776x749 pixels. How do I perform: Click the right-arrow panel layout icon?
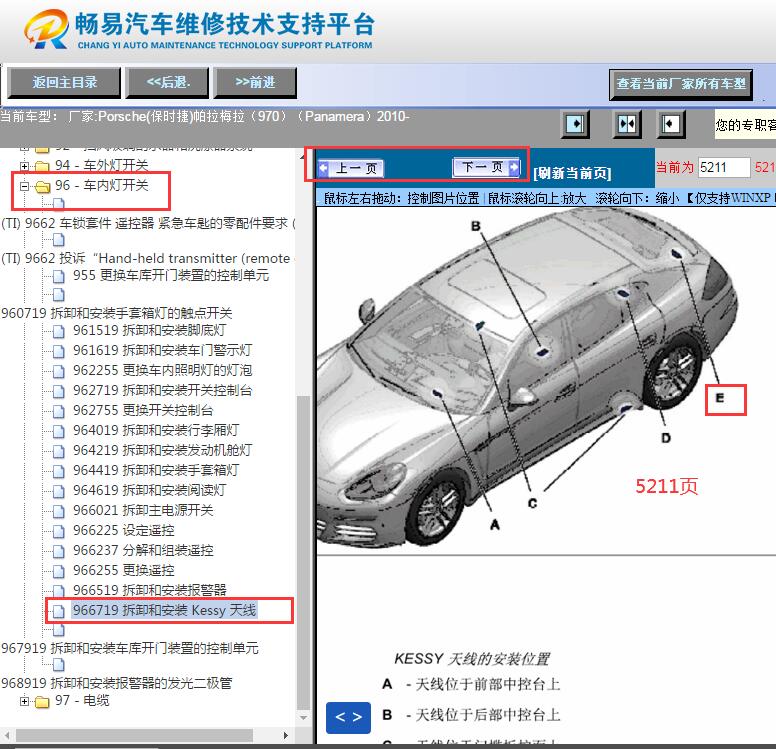(575, 124)
